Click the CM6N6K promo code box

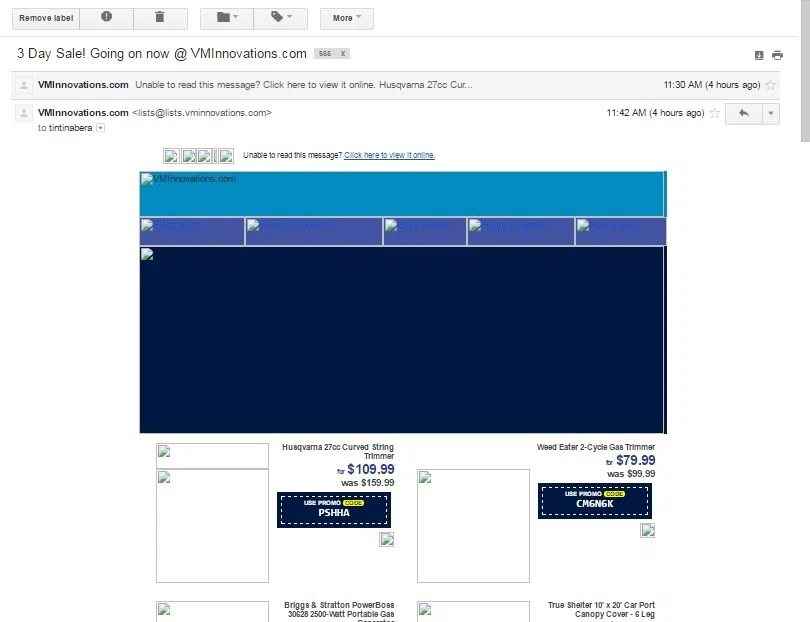tap(595, 501)
